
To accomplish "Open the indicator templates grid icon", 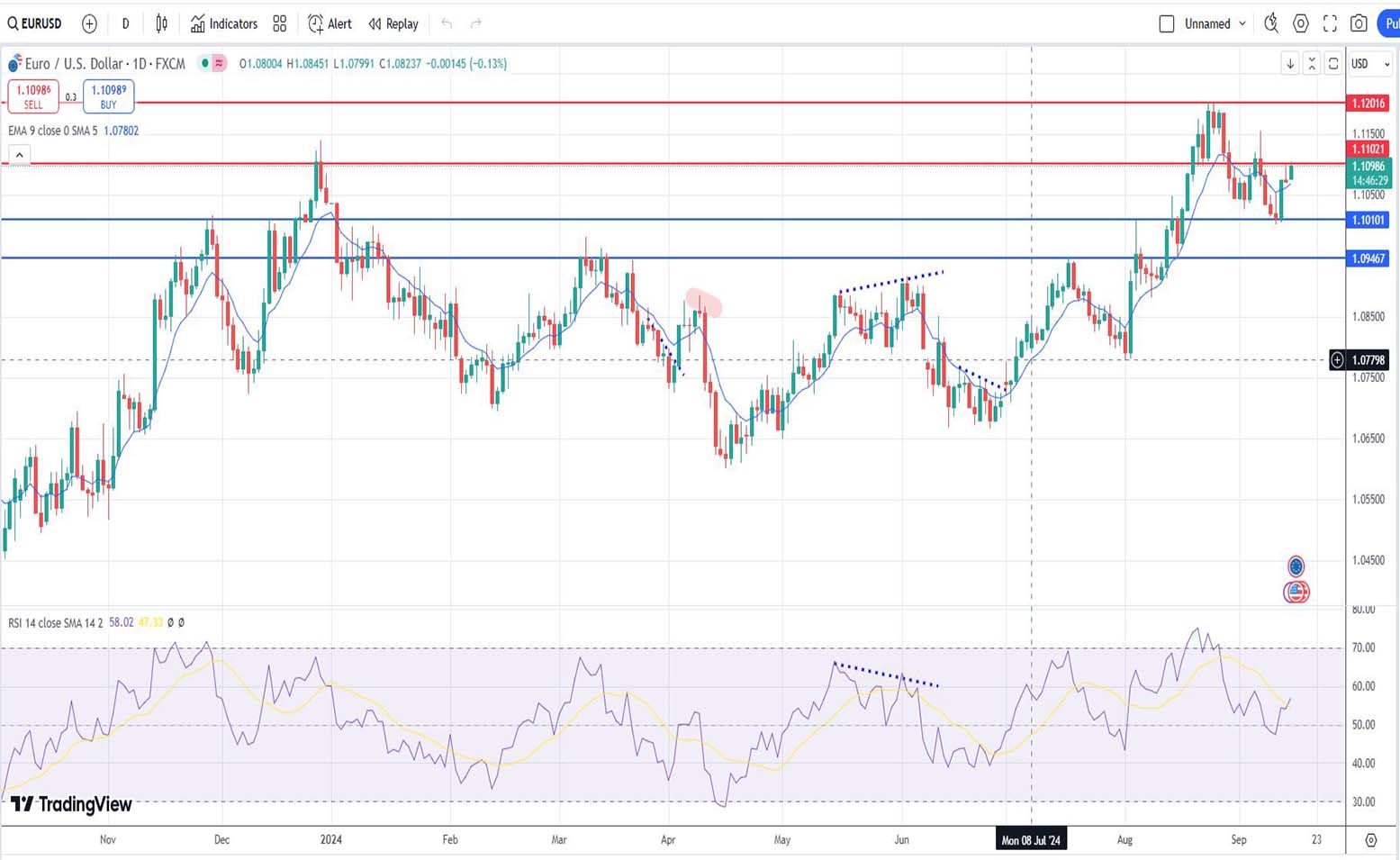I will [x=280, y=23].
